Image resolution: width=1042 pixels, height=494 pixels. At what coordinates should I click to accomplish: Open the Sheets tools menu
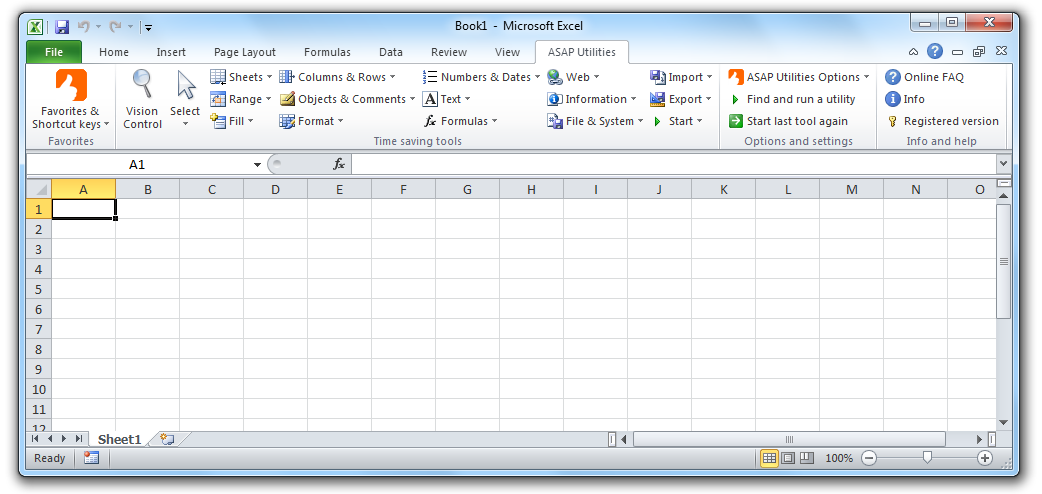point(241,77)
